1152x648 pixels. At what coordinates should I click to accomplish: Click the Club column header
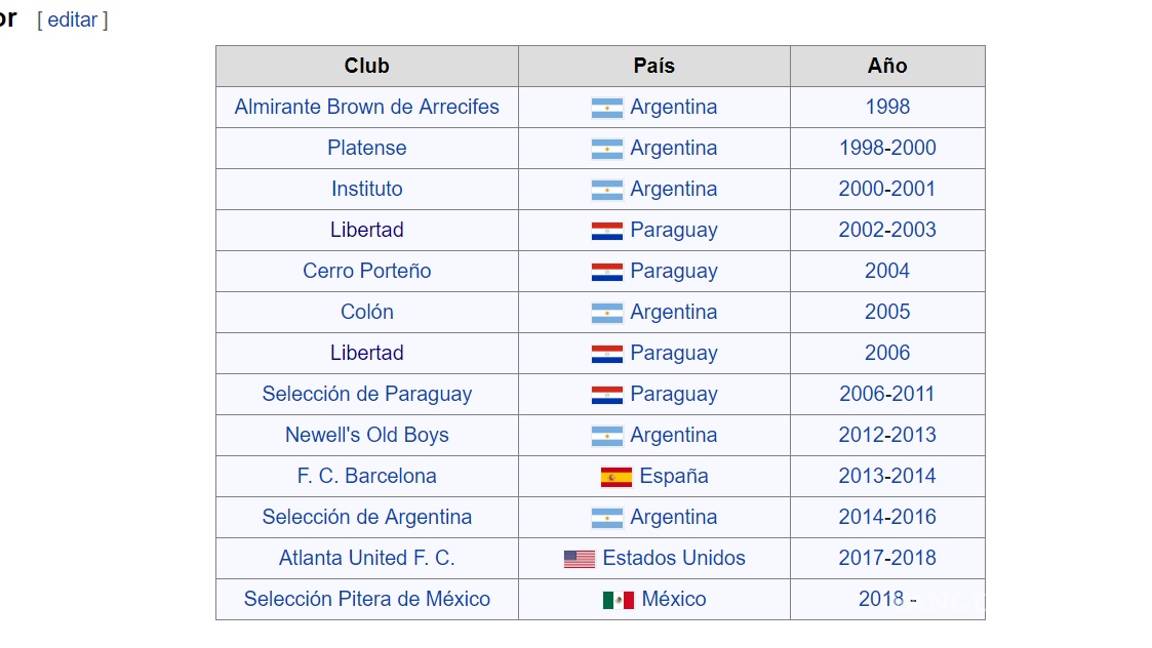[366, 65]
